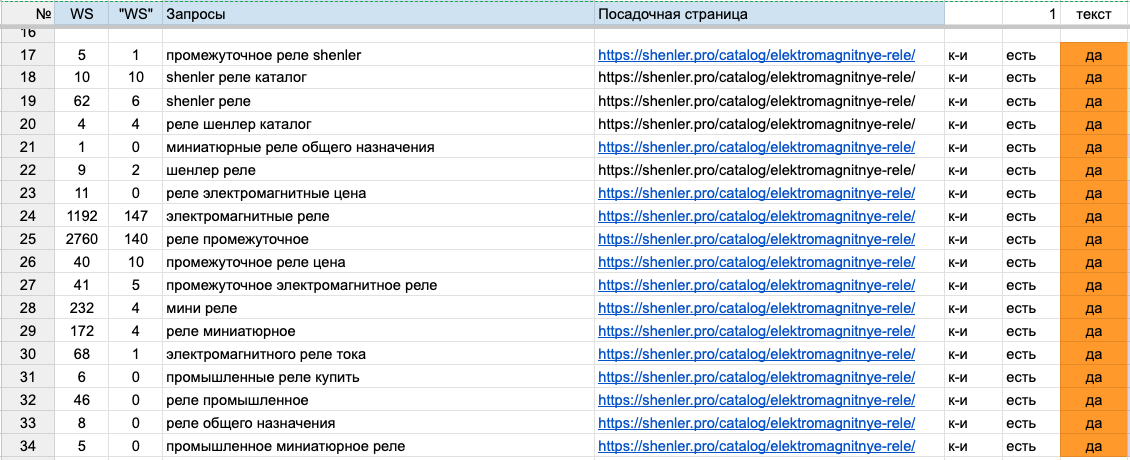Select the 'текст' header cell
The width and height of the screenshot is (1130, 460).
1094,14
